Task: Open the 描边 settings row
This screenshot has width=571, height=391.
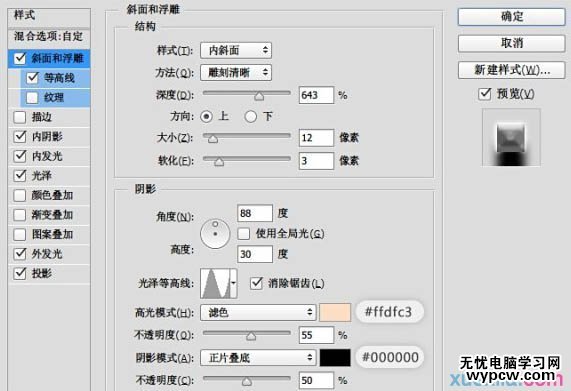Action: pyautogui.click(x=49, y=117)
